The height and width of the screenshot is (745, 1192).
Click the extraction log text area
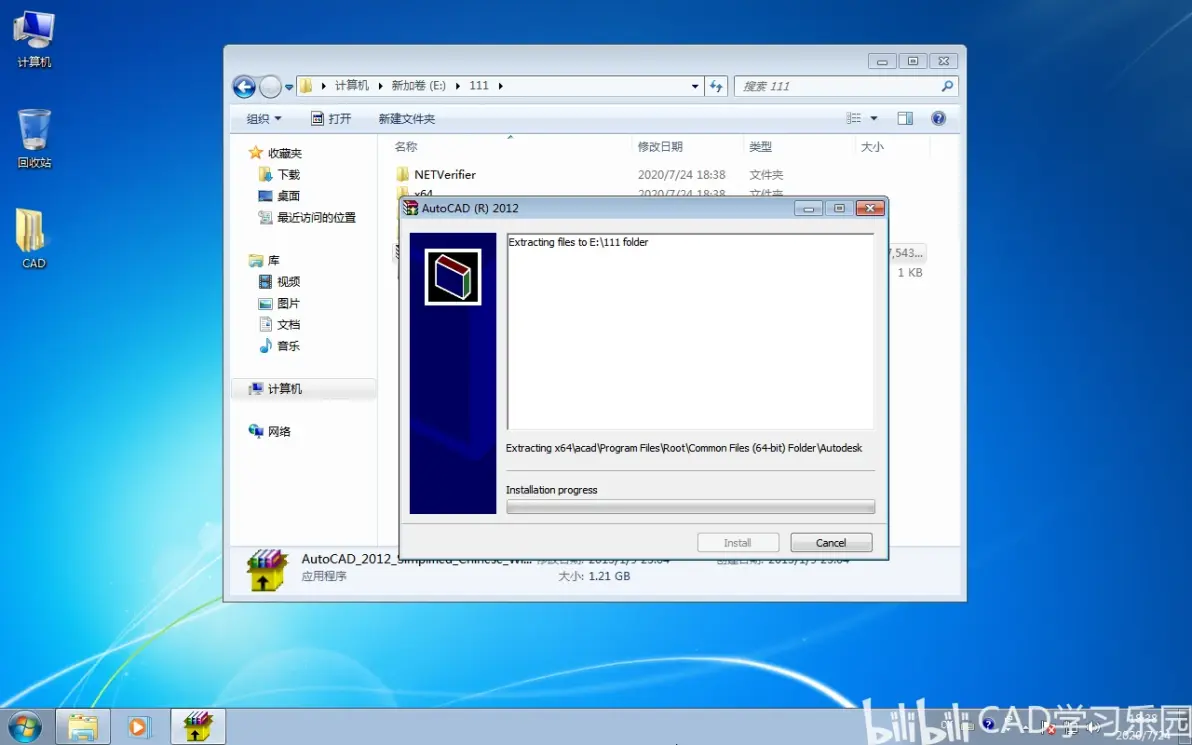[x=690, y=331]
